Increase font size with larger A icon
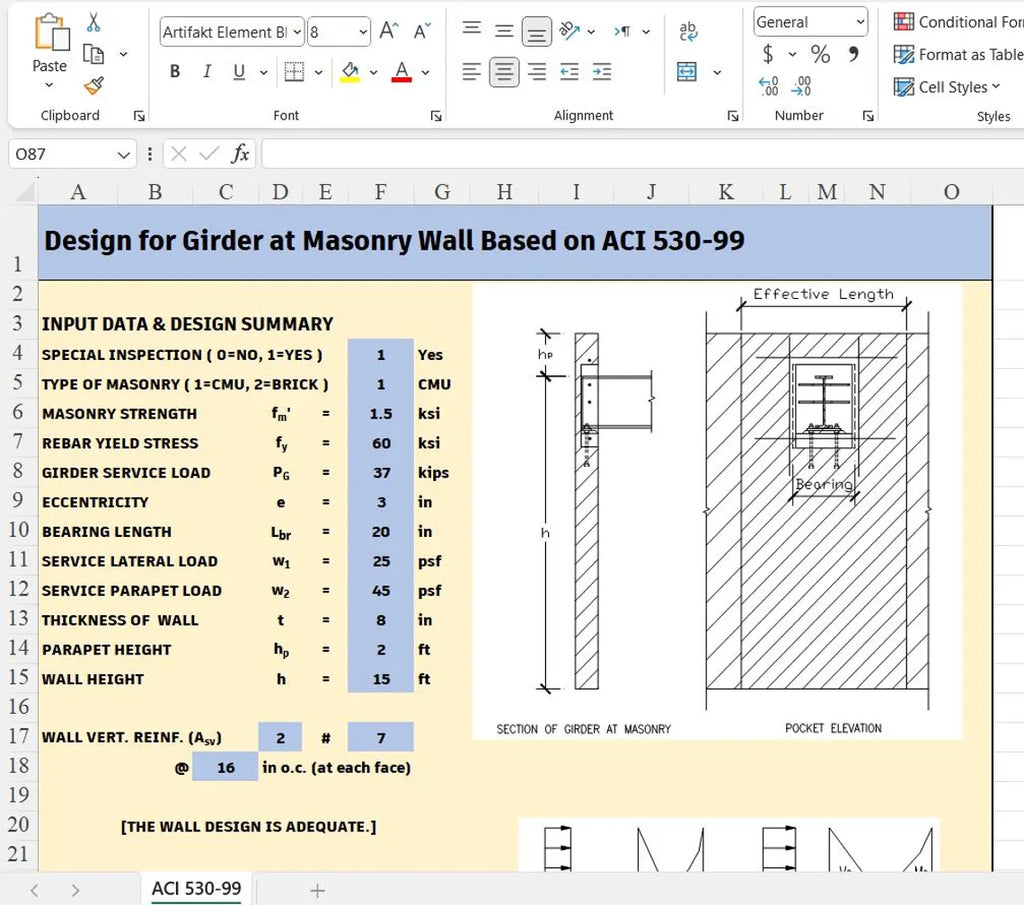 click(x=389, y=31)
